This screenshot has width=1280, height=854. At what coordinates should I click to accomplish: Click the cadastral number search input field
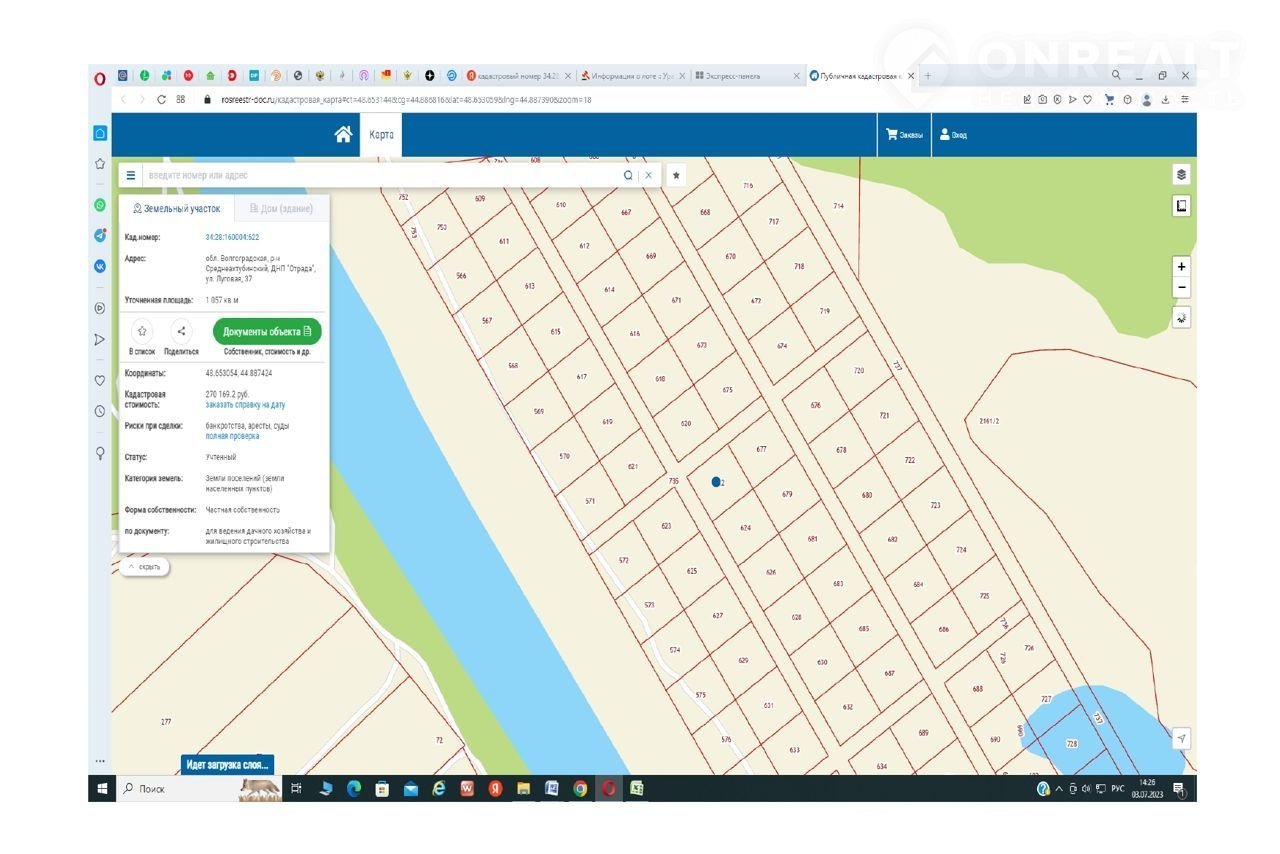(380, 175)
